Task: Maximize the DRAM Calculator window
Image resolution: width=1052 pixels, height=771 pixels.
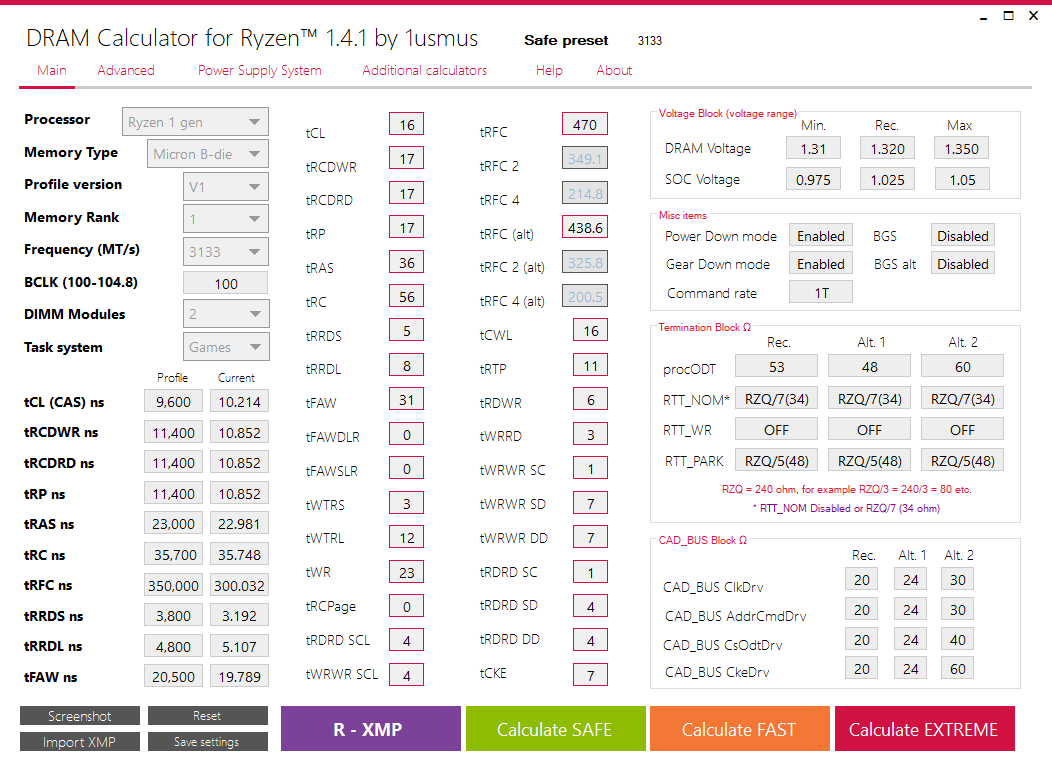Action: click(x=1008, y=15)
